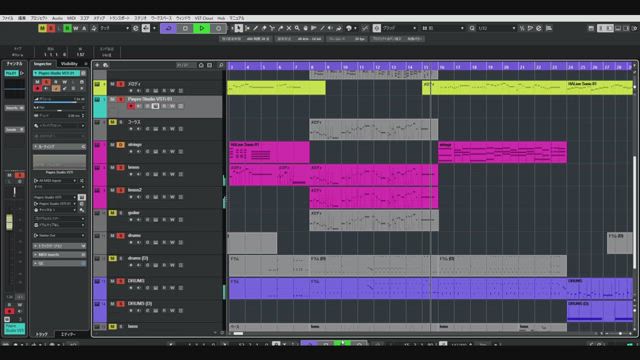Click the Record button beside Play
The height and width of the screenshot is (360, 640).
click(218, 28)
